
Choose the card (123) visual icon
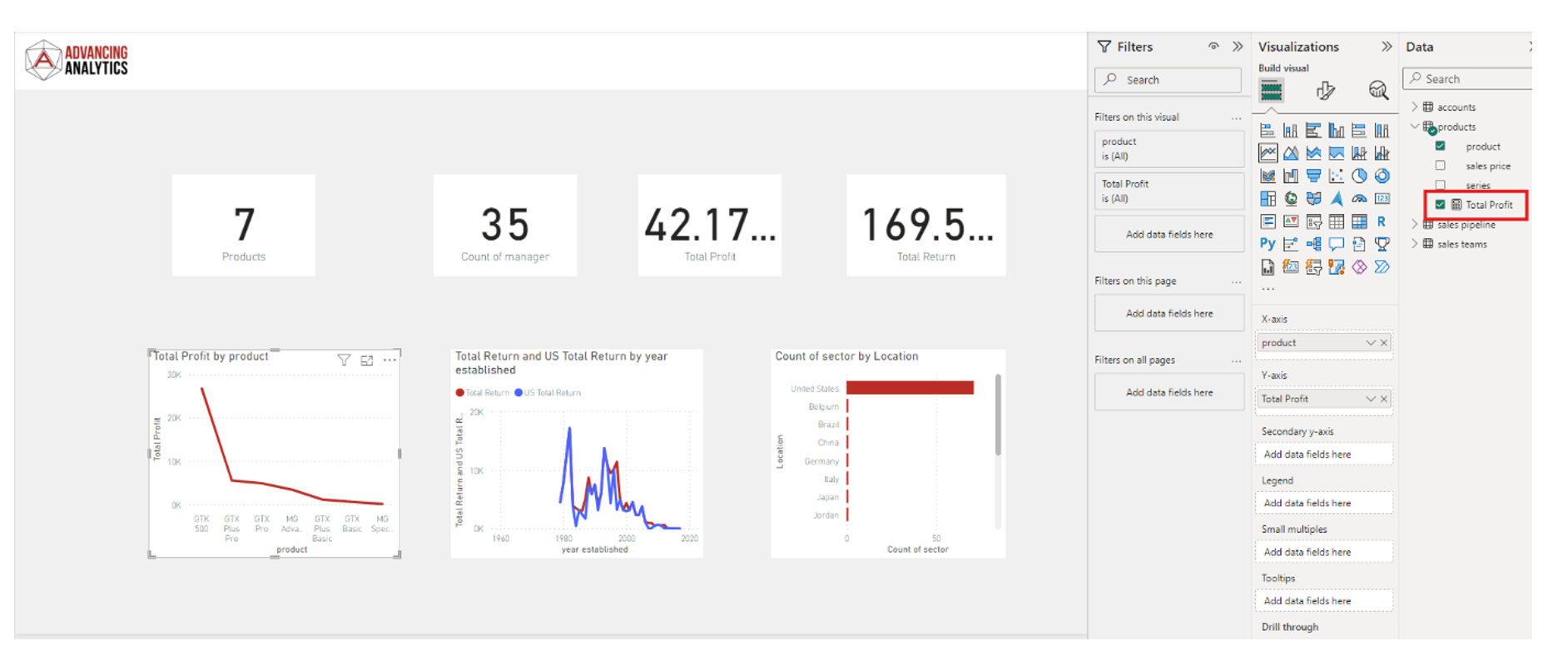(x=1382, y=199)
